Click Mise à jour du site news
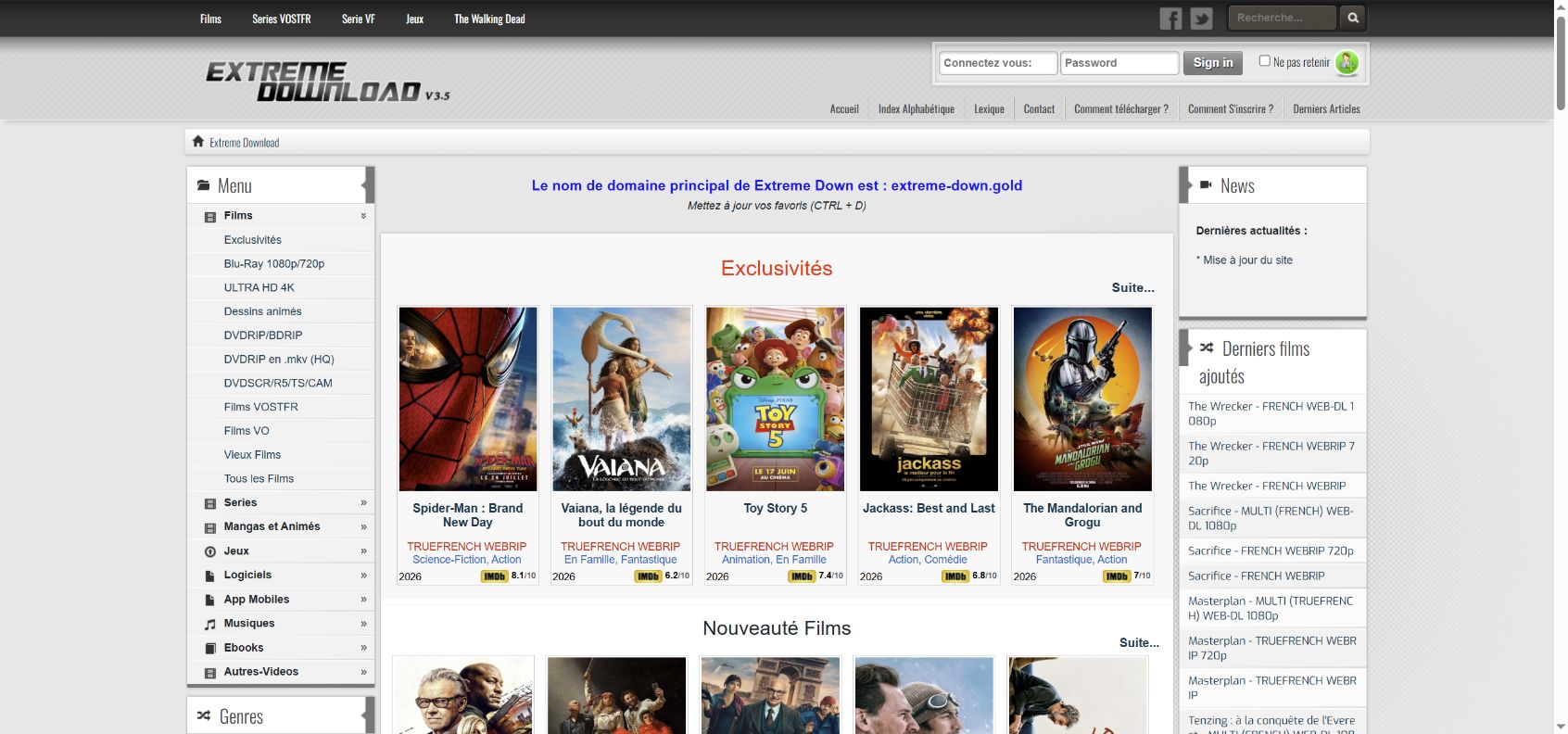1568x734 pixels. pos(1247,260)
